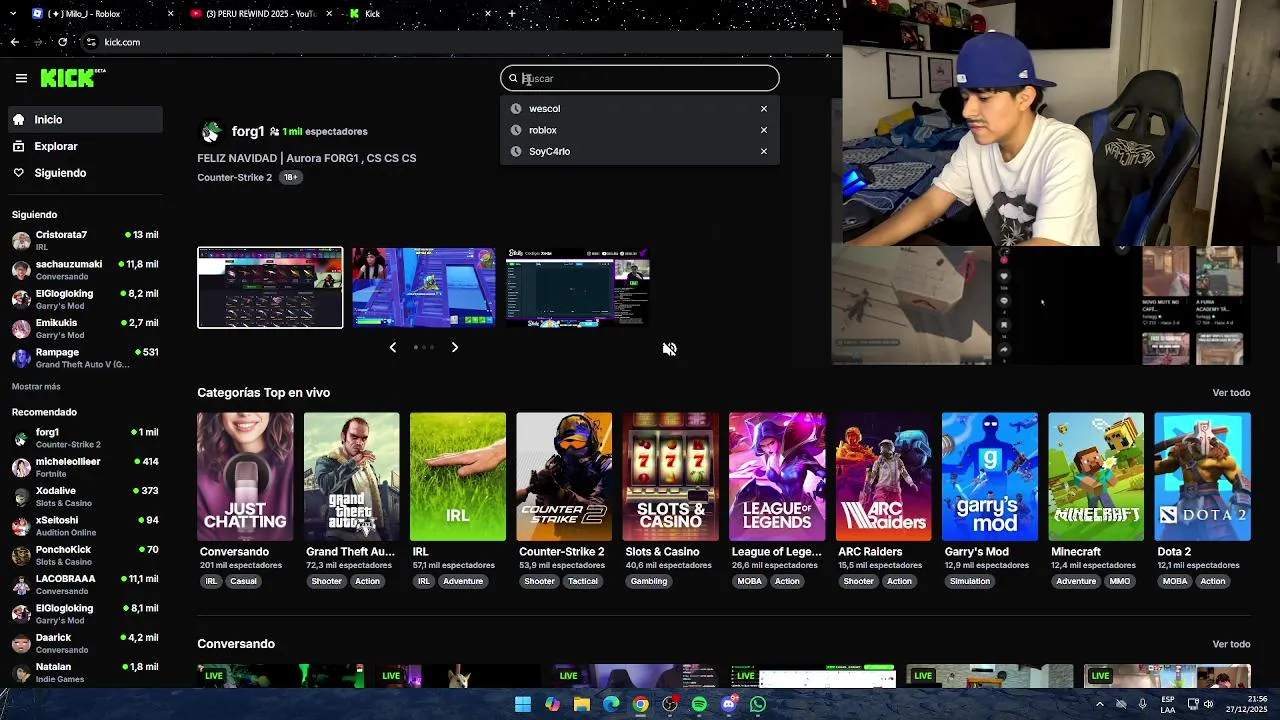Viewport: 1280px width, 720px height.
Task: Click the Kick logo
Action: click(x=72, y=78)
